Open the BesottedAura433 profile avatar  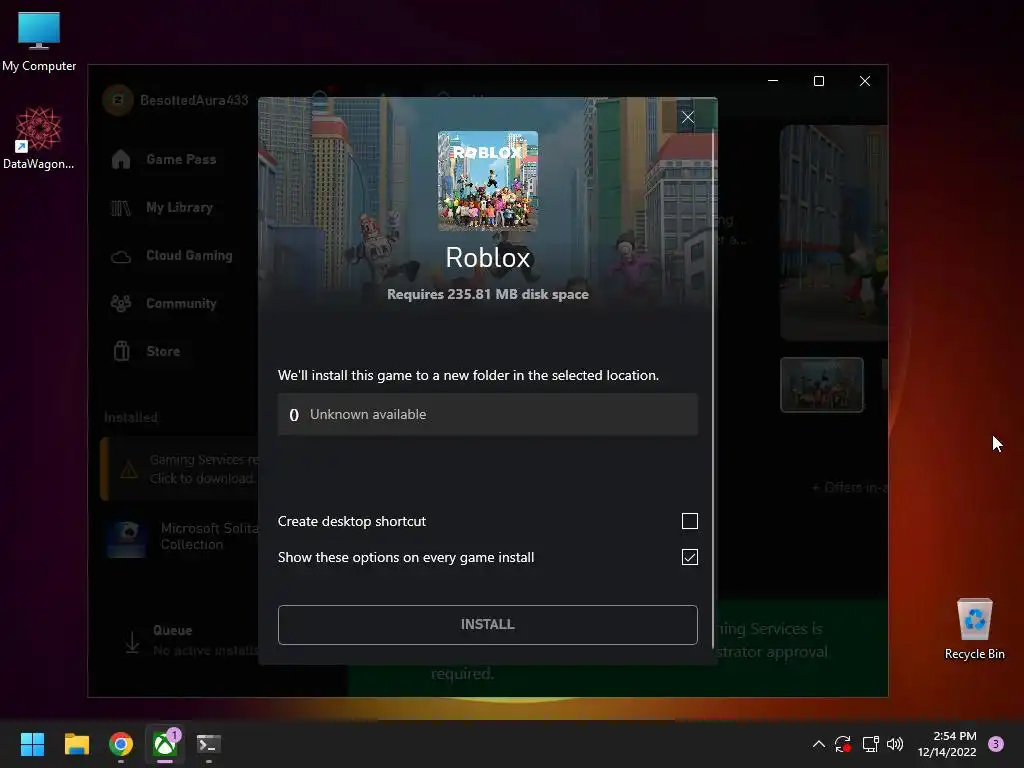pyautogui.click(x=118, y=100)
